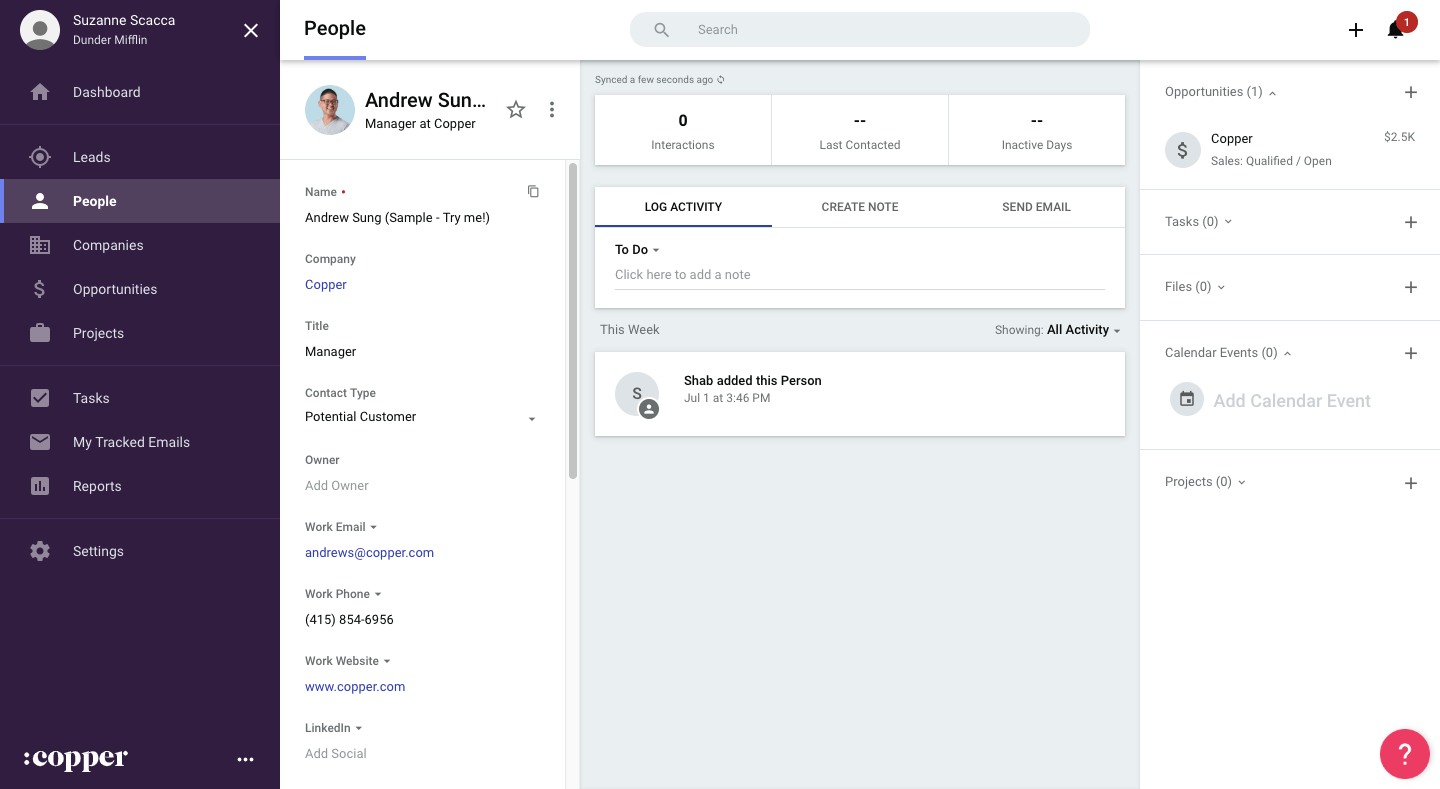The height and width of the screenshot is (789, 1440).
Task: Open the Copper company link
Action: 326,285
